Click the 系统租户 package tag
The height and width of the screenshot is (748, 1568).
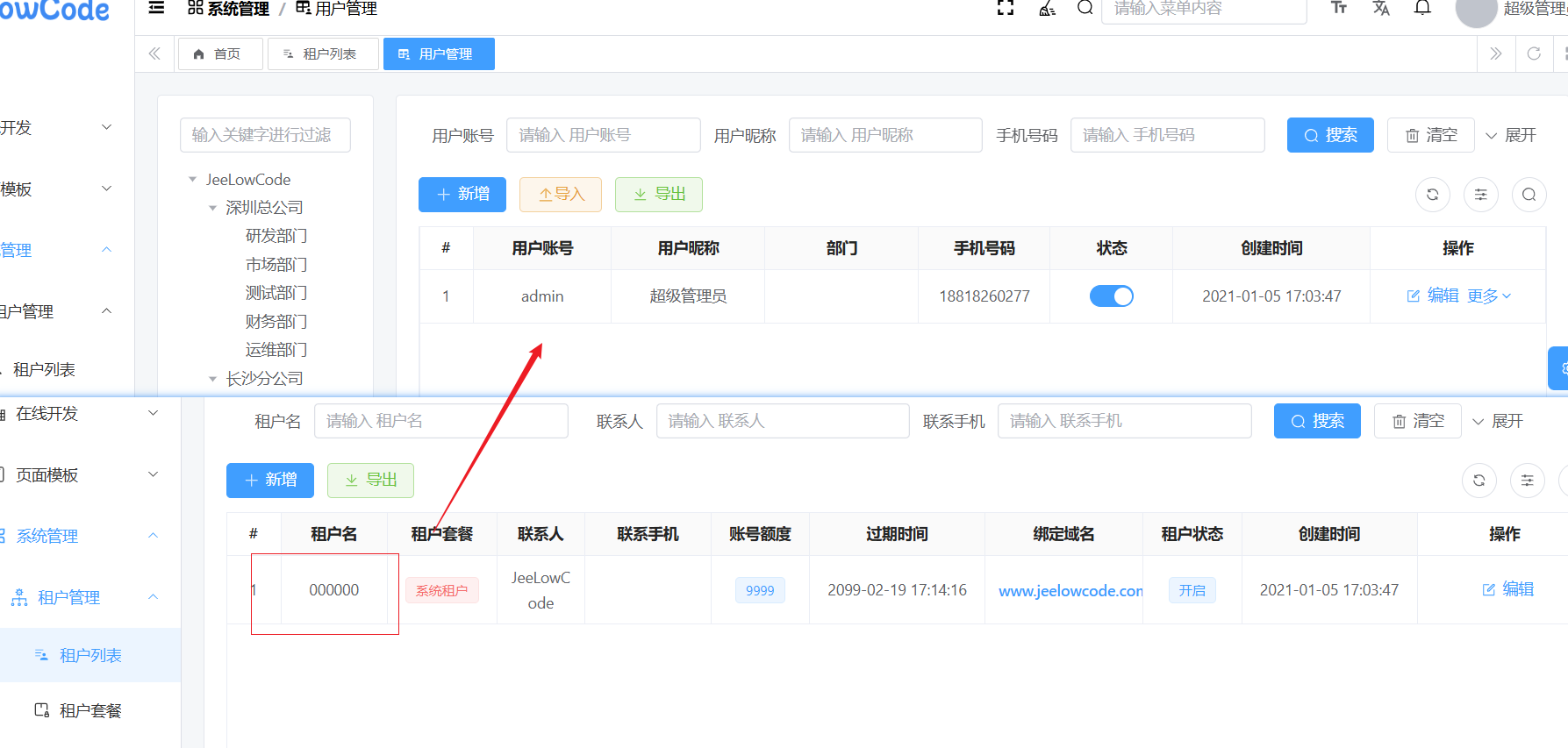coord(442,591)
